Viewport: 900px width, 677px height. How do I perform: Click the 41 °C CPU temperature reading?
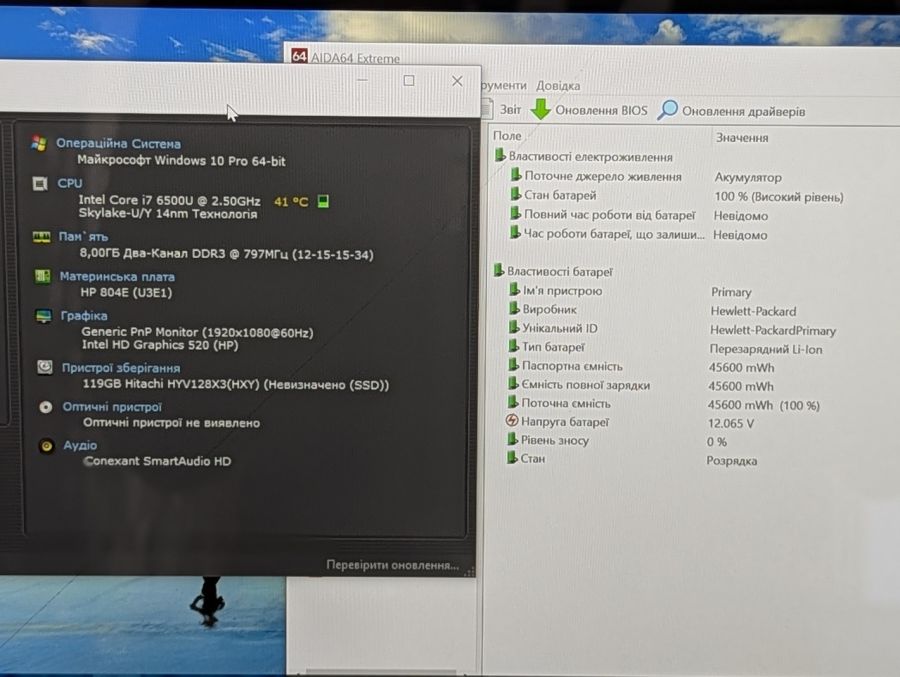291,202
